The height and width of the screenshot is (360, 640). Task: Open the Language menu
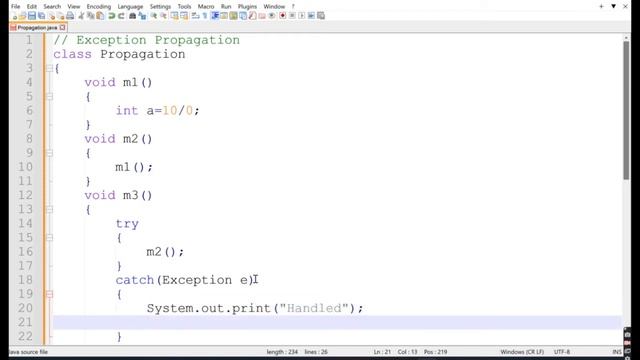point(130,7)
